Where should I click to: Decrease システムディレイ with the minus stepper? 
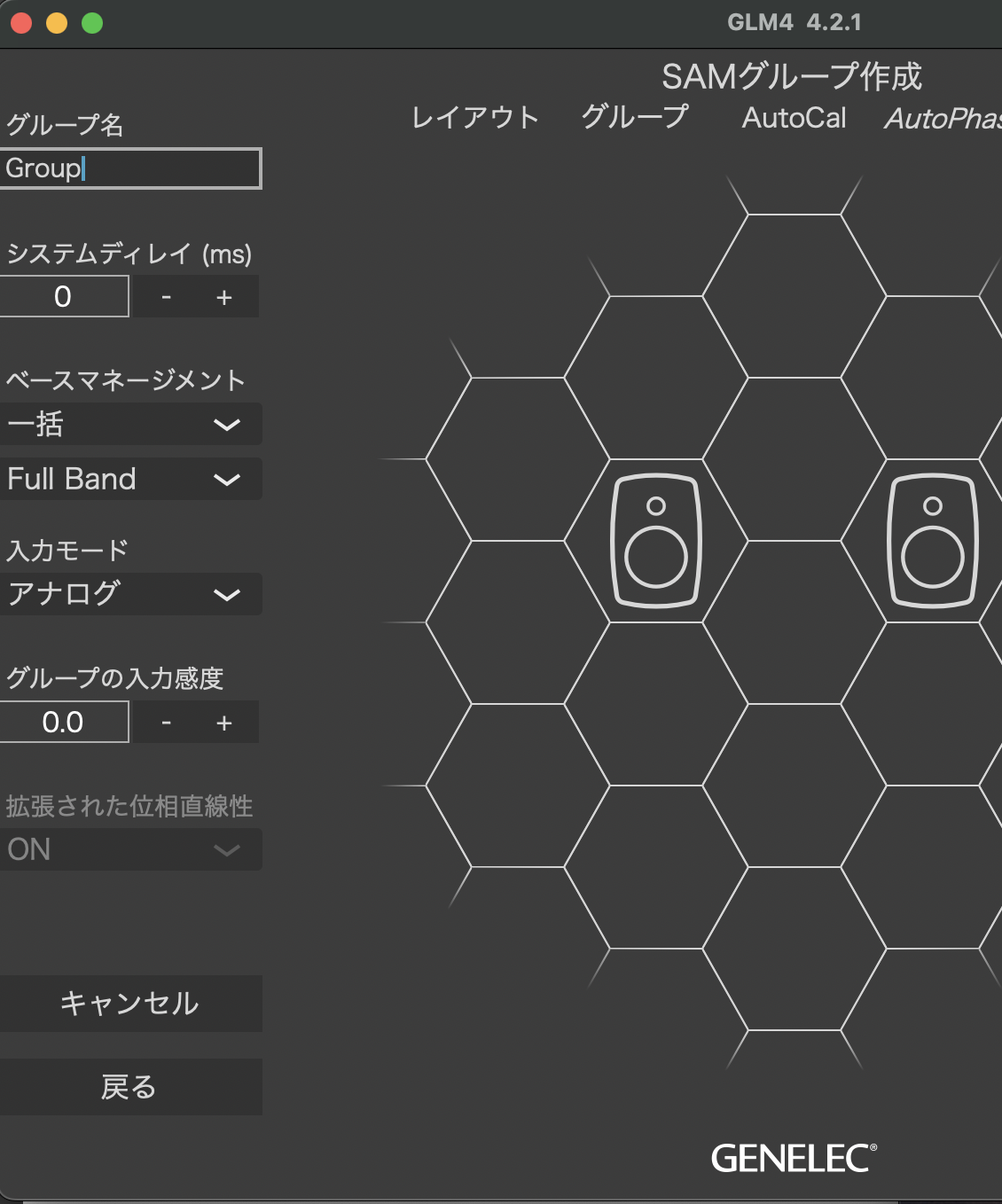click(x=166, y=296)
